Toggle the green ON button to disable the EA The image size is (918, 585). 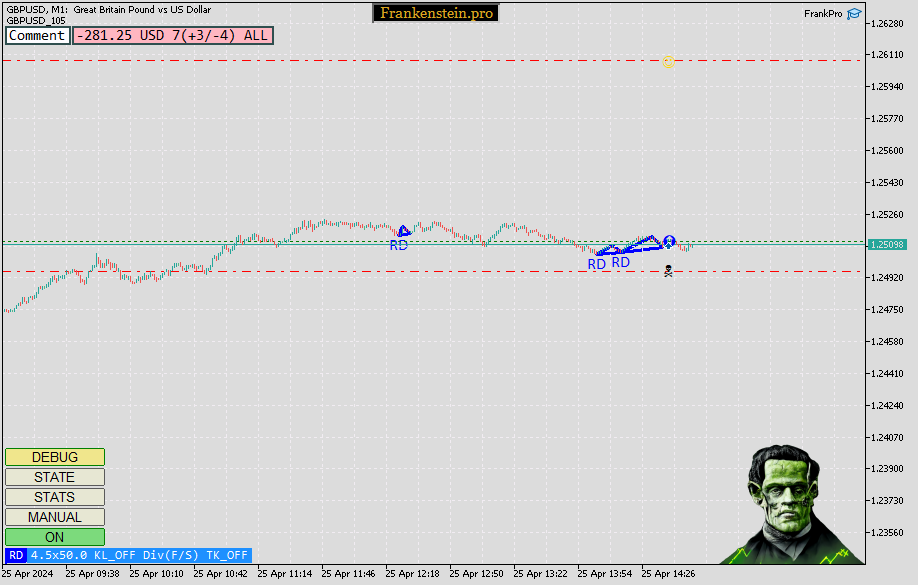click(x=55, y=537)
